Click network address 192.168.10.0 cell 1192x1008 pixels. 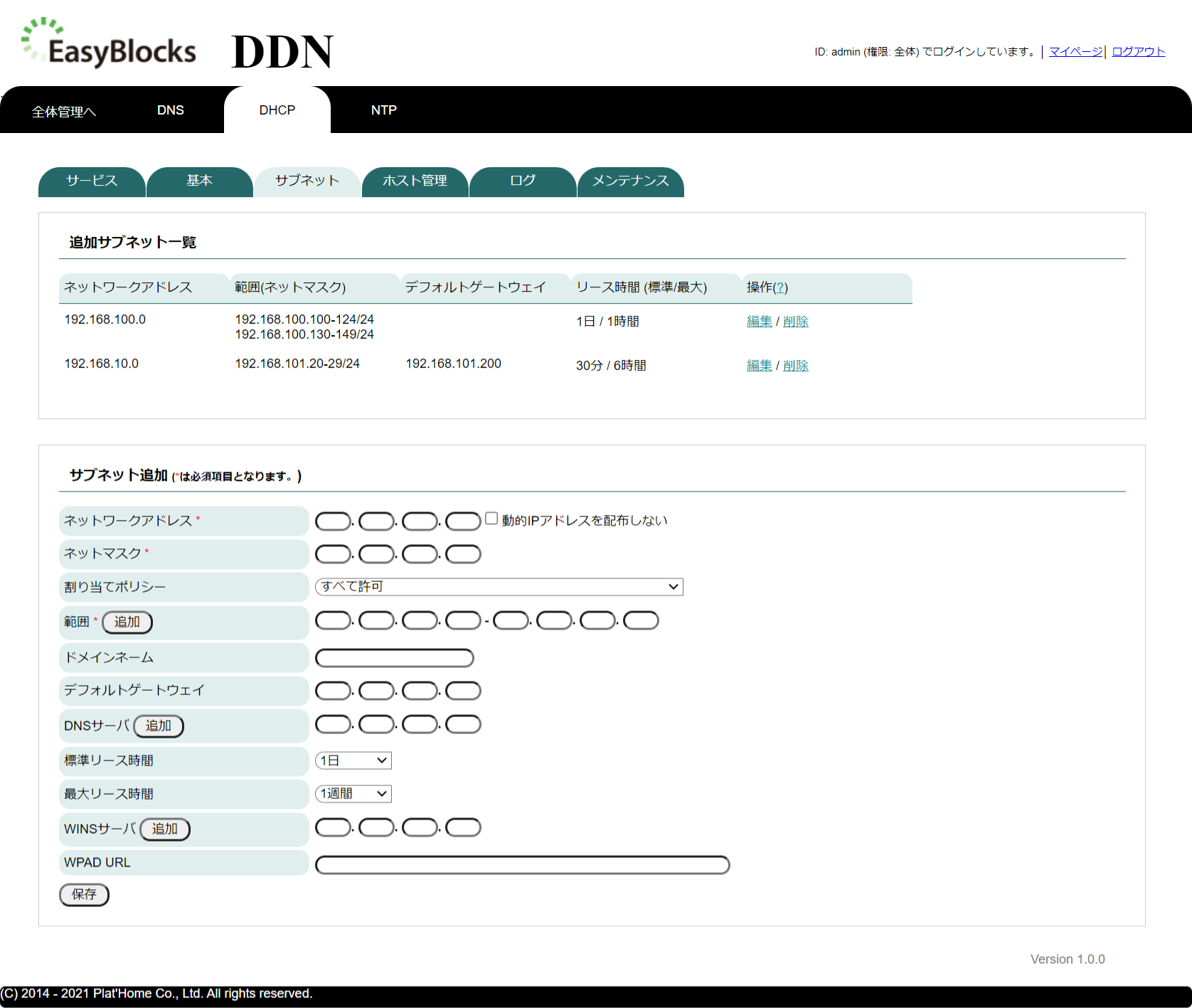pyautogui.click(x=102, y=364)
